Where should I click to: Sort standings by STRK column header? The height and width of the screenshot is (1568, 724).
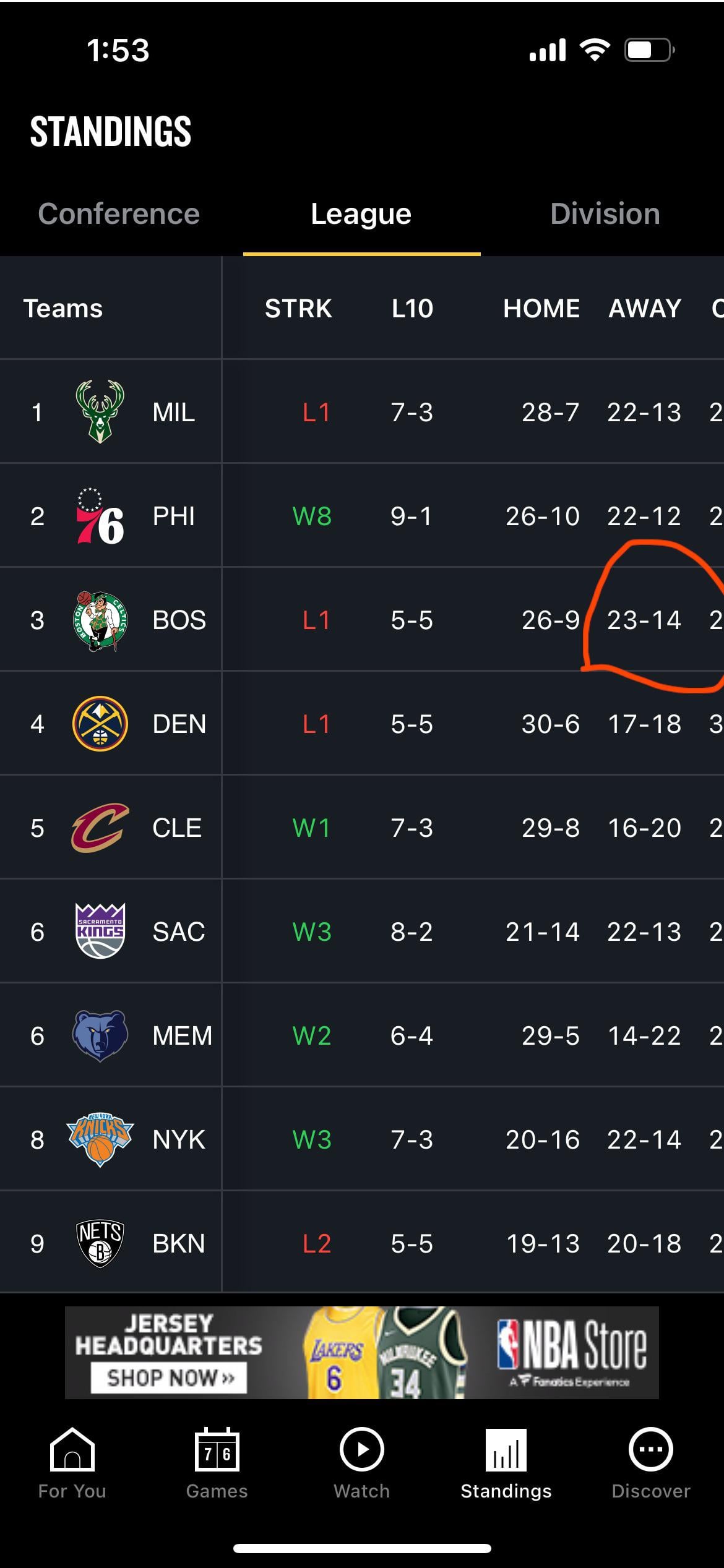(298, 308)
